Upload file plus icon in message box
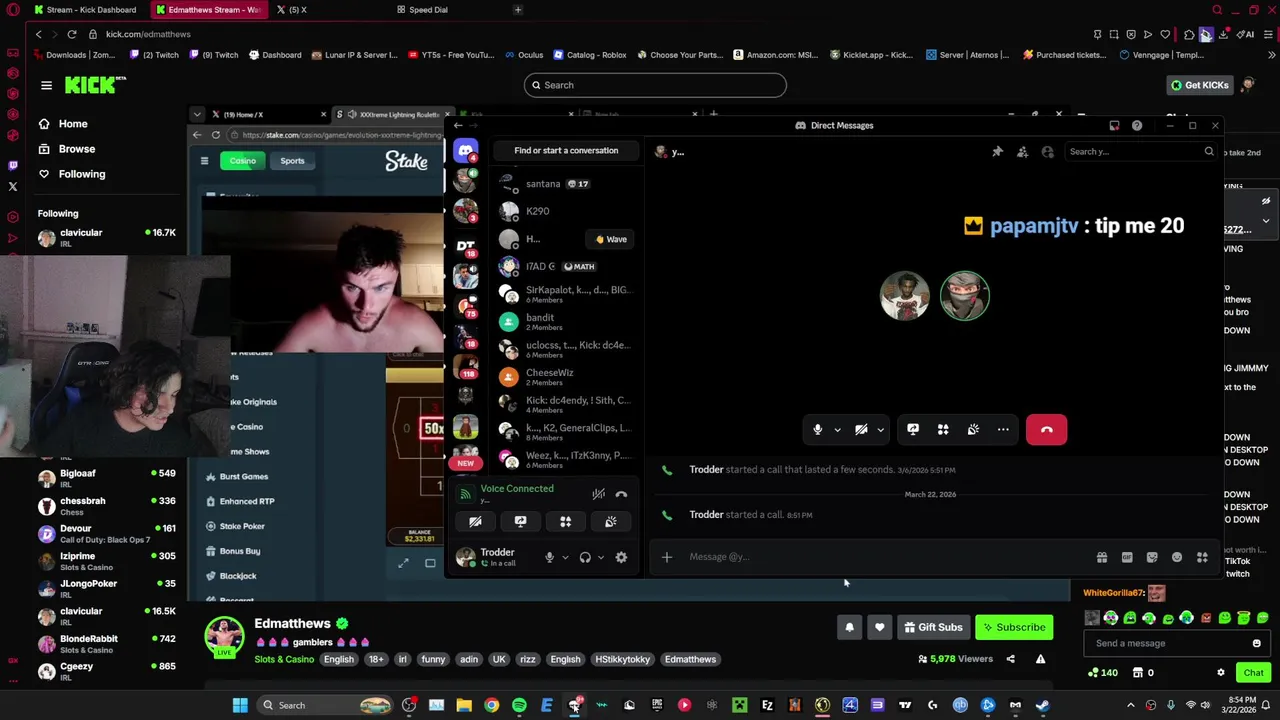 [x=667, y=557]
